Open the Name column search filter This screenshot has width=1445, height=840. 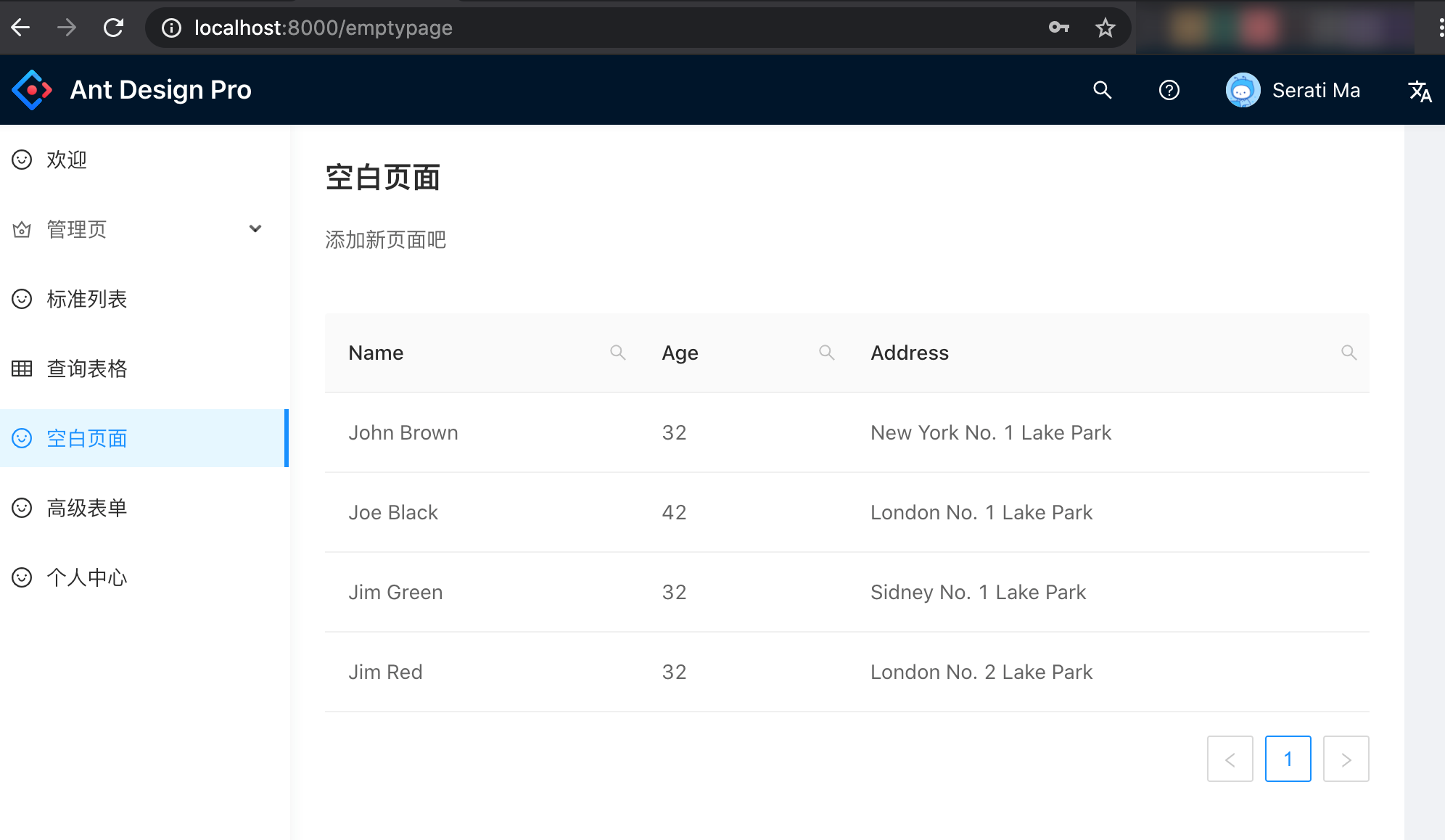617,353
